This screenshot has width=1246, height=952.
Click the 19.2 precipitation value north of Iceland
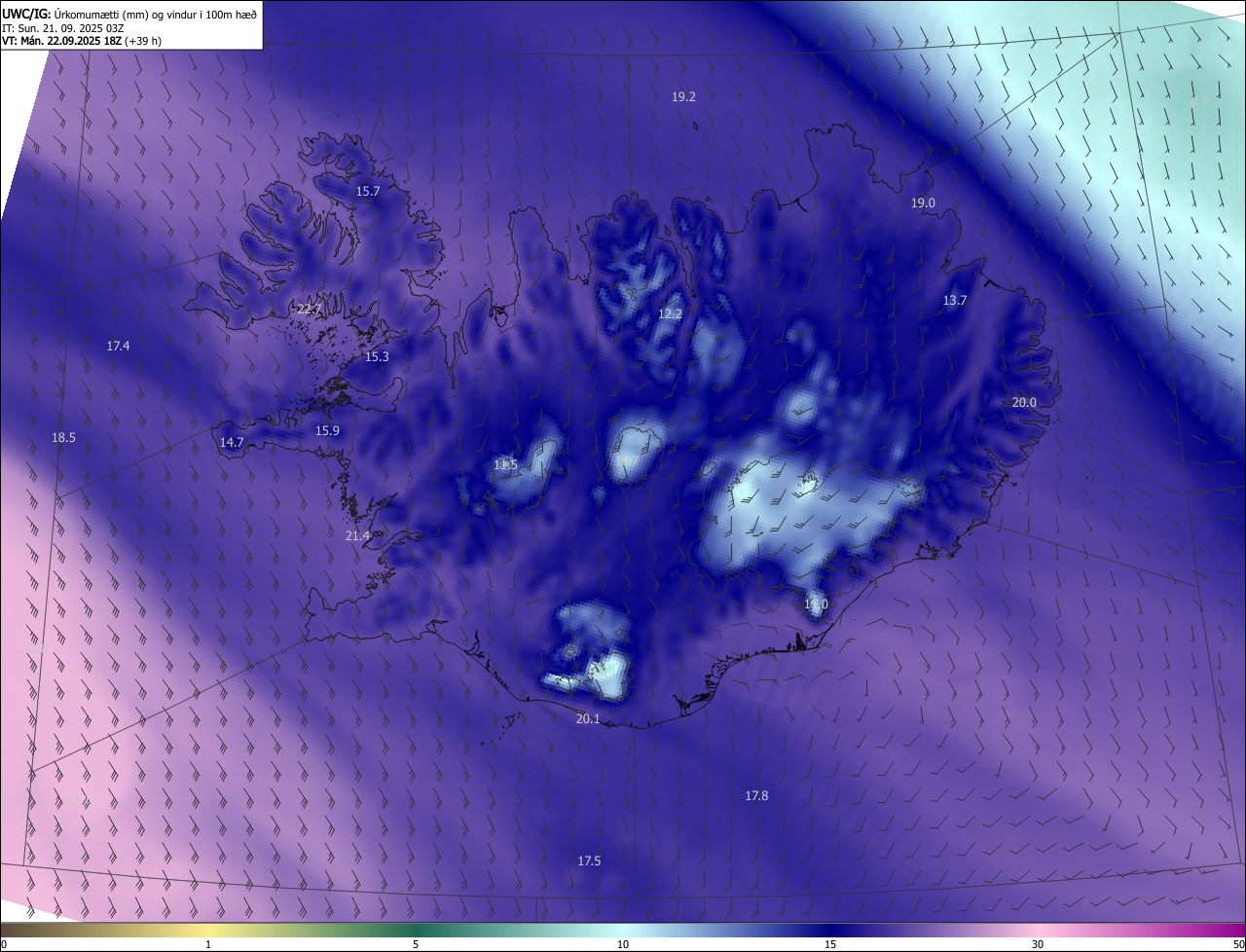(x=683, y=97)
